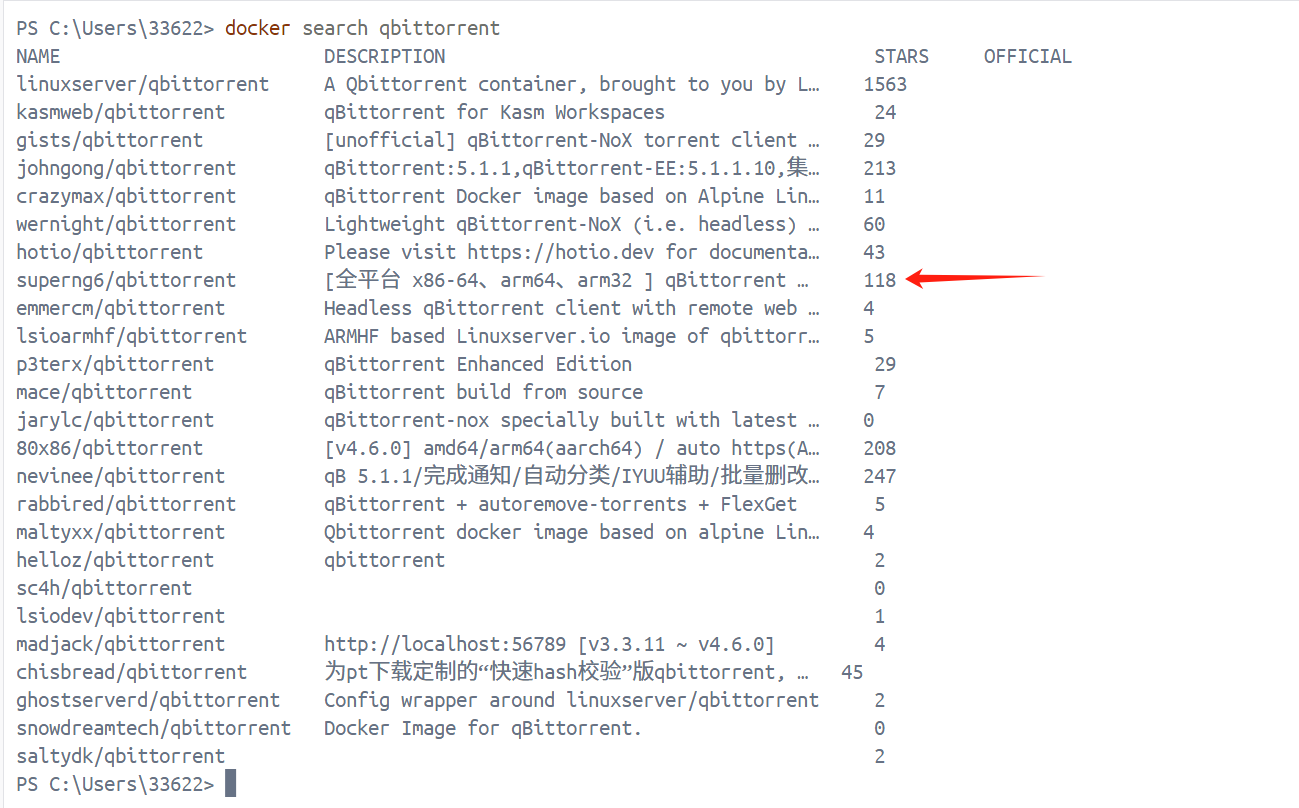This screenshot has height=808, width=1299.
Task: Click the 1563 star count
Action: click(x=885, y=85)
